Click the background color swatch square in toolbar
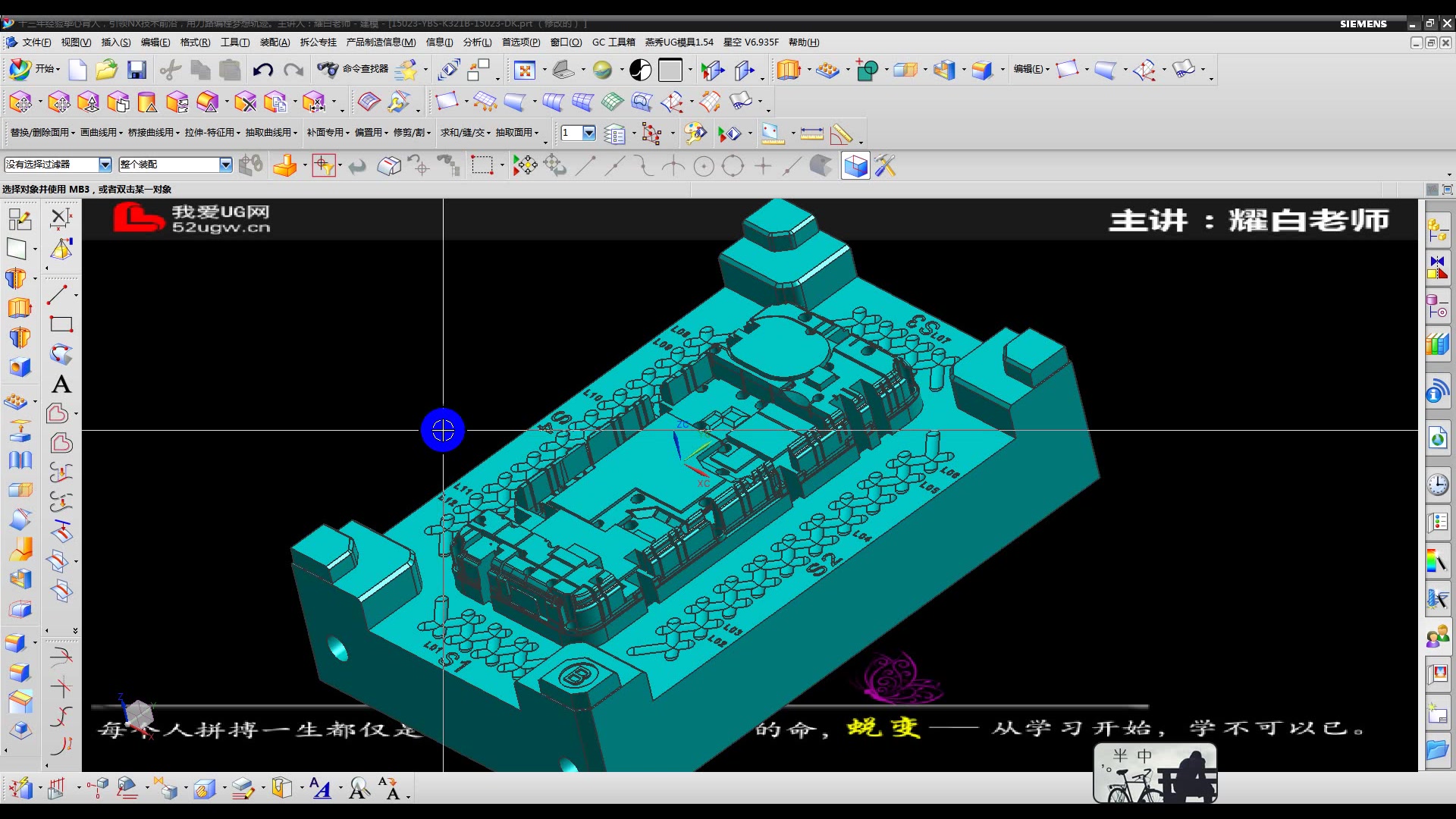The image size is (1456, 819). point(670,71)
